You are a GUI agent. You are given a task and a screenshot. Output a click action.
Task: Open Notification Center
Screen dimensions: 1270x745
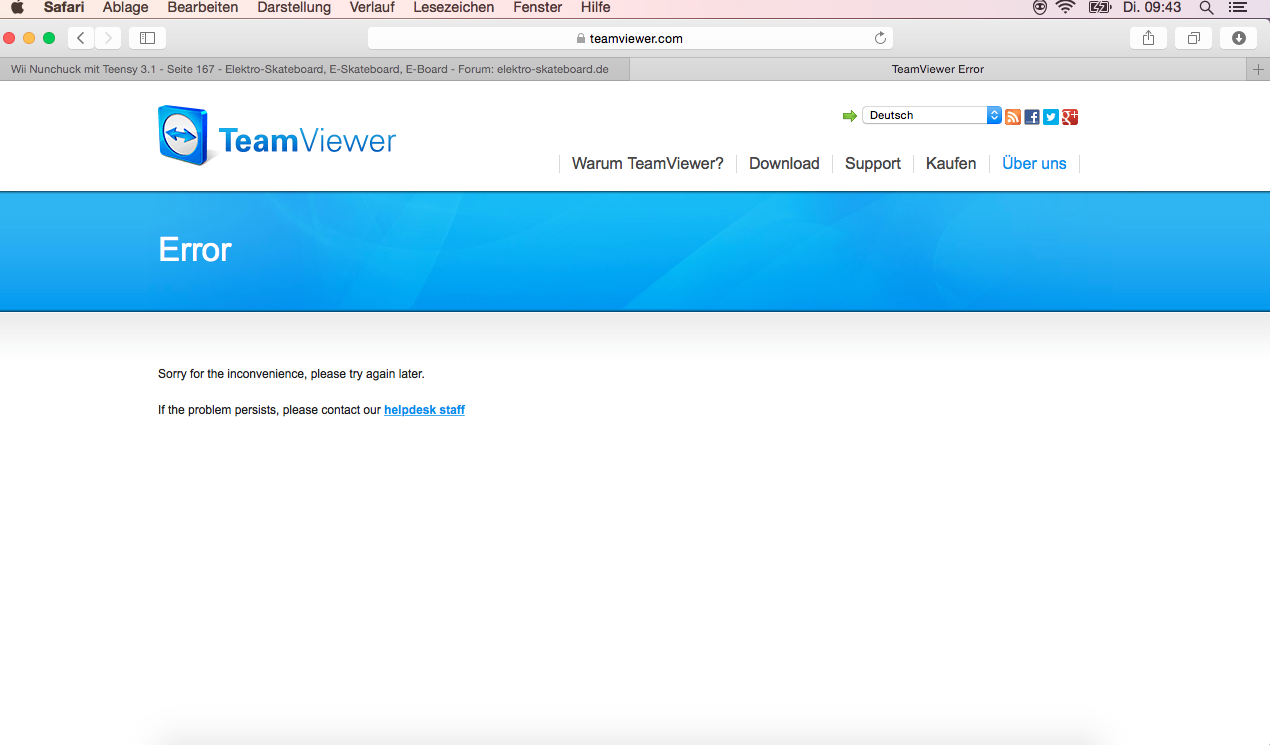point(1238,8)
